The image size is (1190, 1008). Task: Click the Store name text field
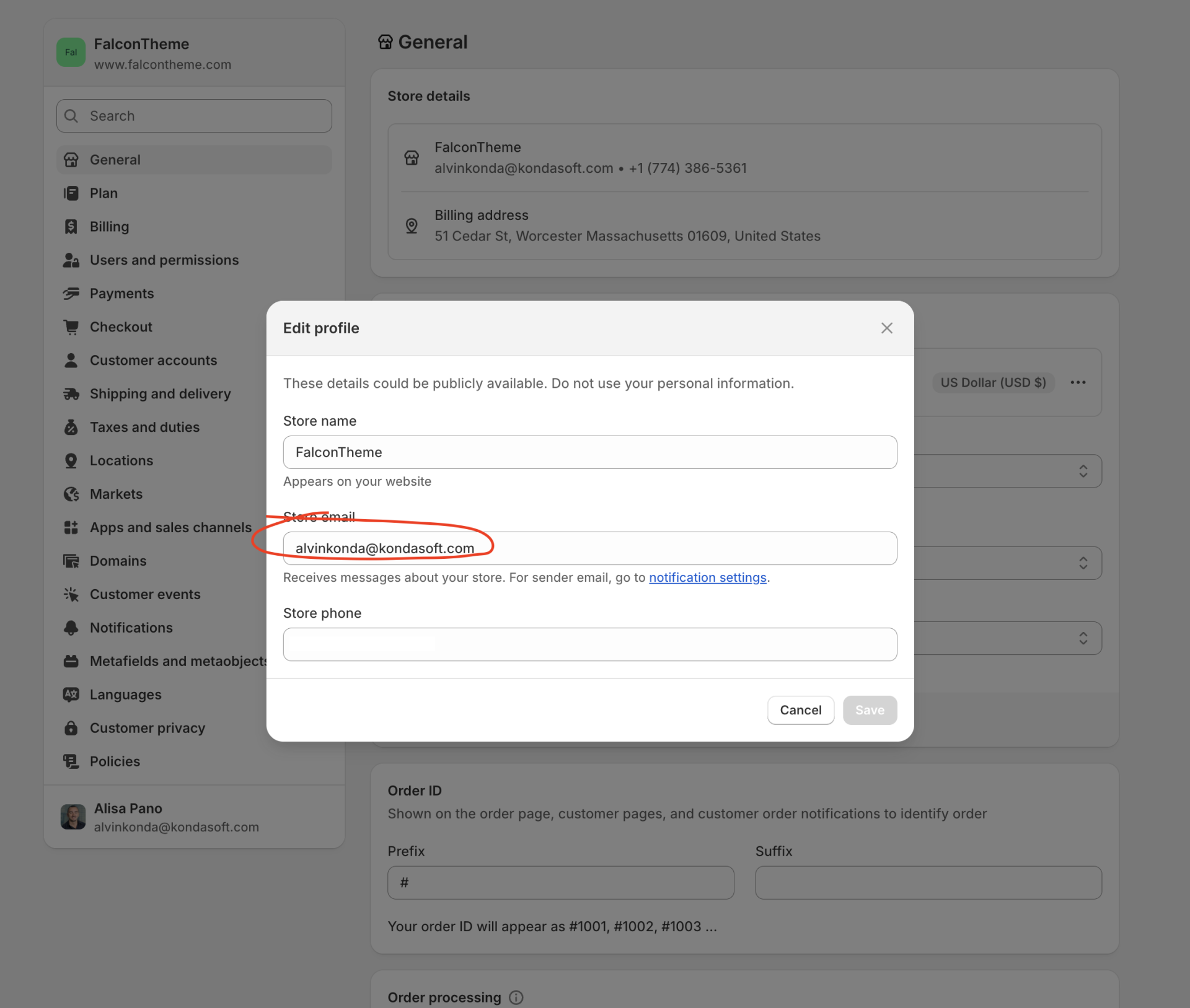(x=589, y=452)
